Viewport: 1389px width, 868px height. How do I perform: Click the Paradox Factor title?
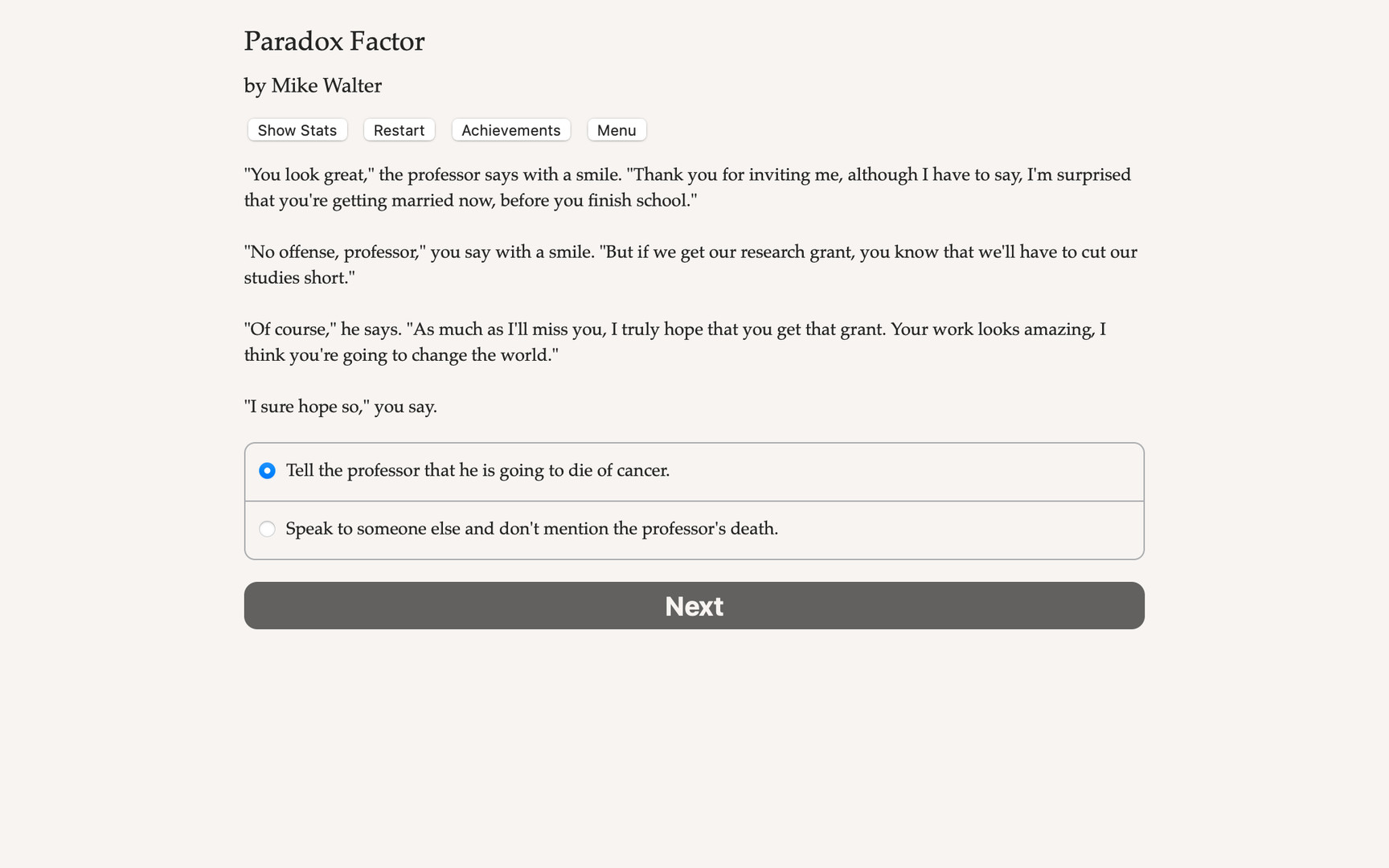click(334, 41)
